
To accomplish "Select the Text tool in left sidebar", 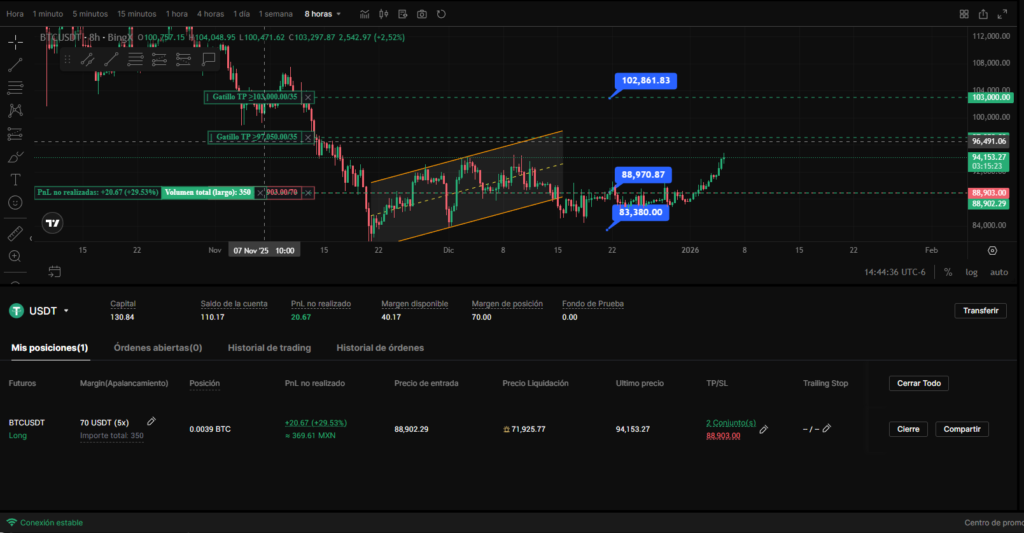I will pos(15,179).
